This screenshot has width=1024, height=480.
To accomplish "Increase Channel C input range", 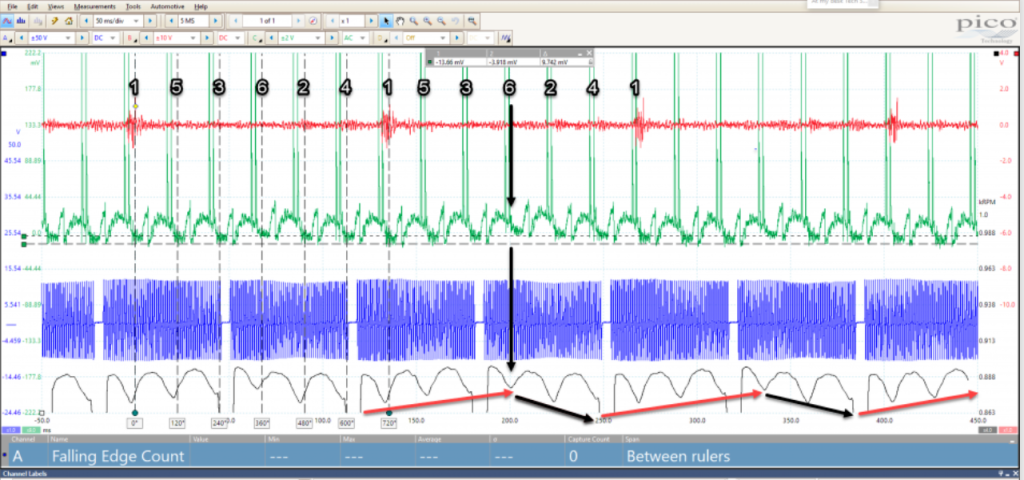I will click(332, 38).
